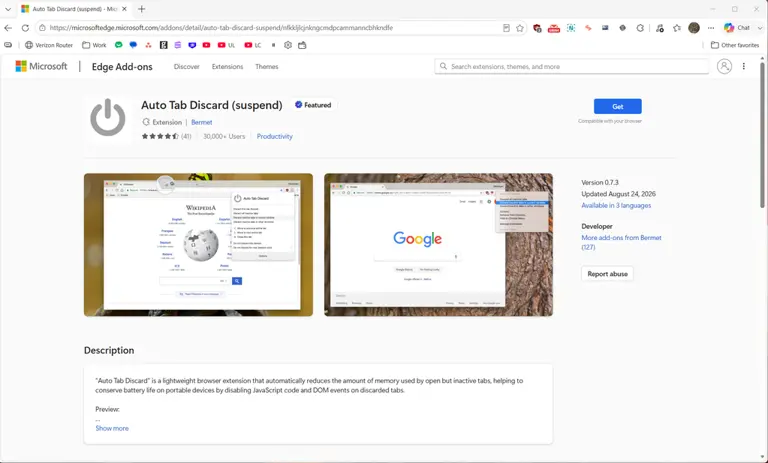Image resolution: width=768 pixels, height=463 pixels.
Task: Click the blue picture extension icon
Action: (x=605, y=28)
